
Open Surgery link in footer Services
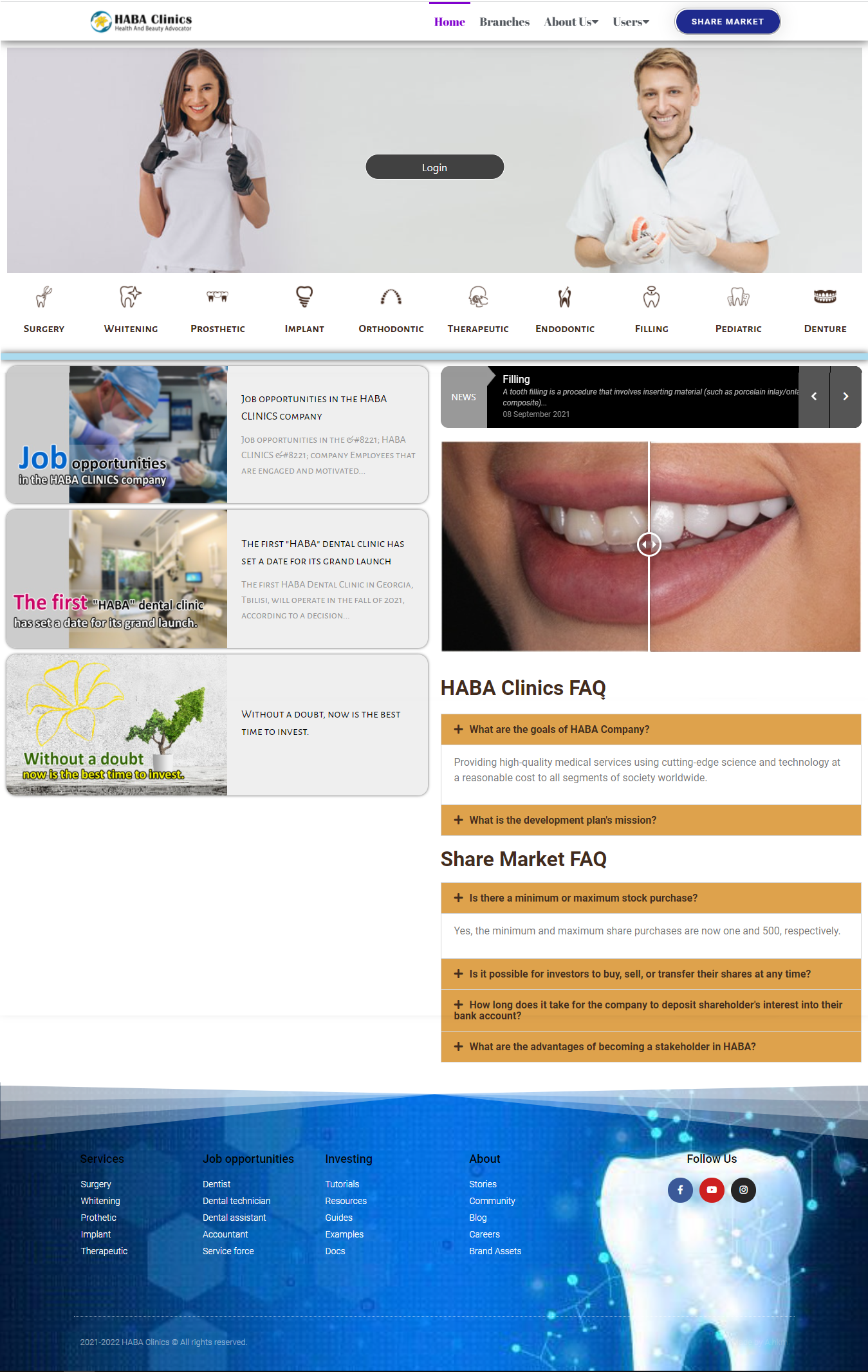pyautogui.click(x=96, y=1184)
